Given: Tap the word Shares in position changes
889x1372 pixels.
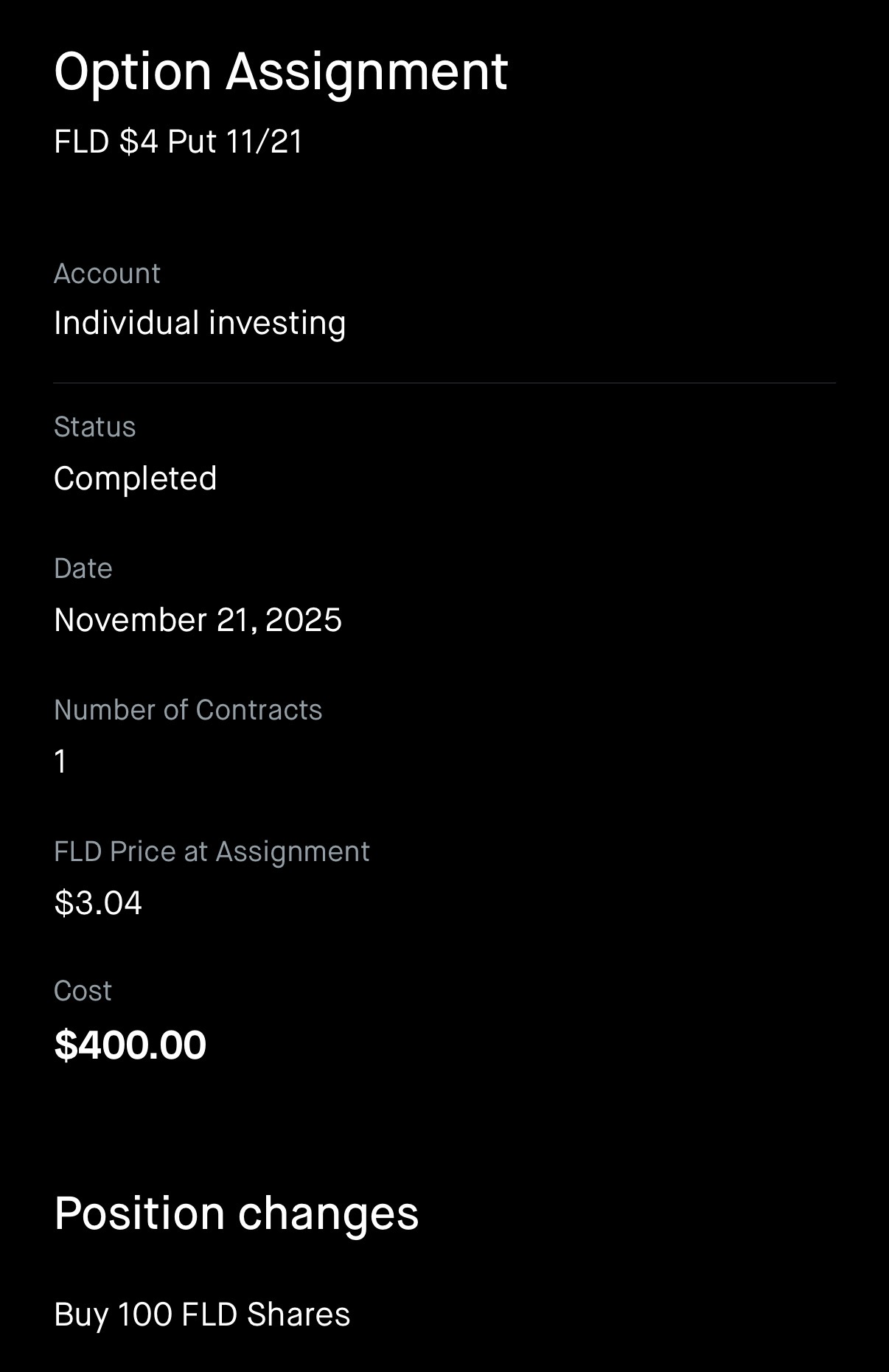Looking at the screenshot, I should point(299,1314).
